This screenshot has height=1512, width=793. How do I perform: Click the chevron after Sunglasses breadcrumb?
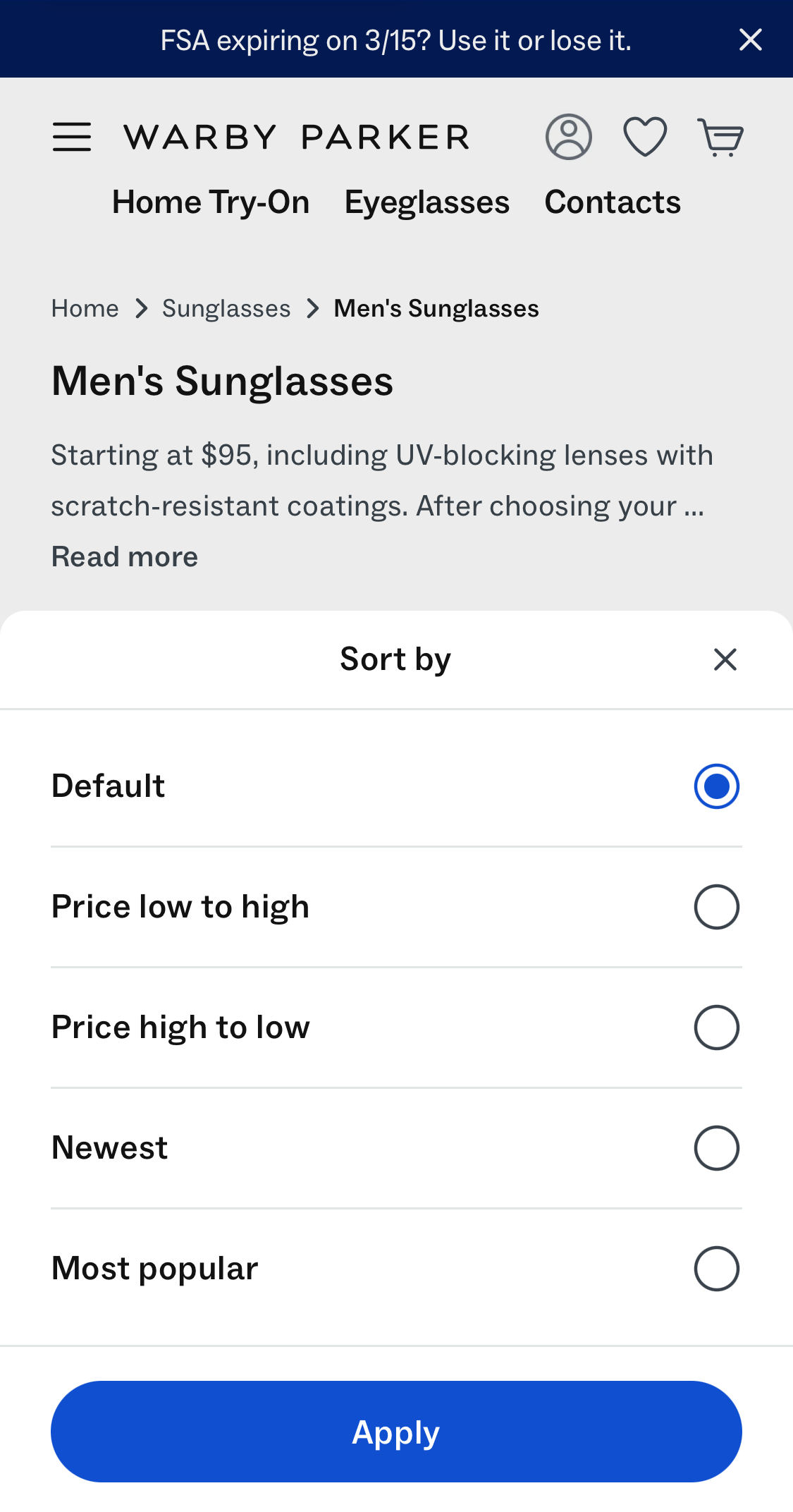click(312, 308)
